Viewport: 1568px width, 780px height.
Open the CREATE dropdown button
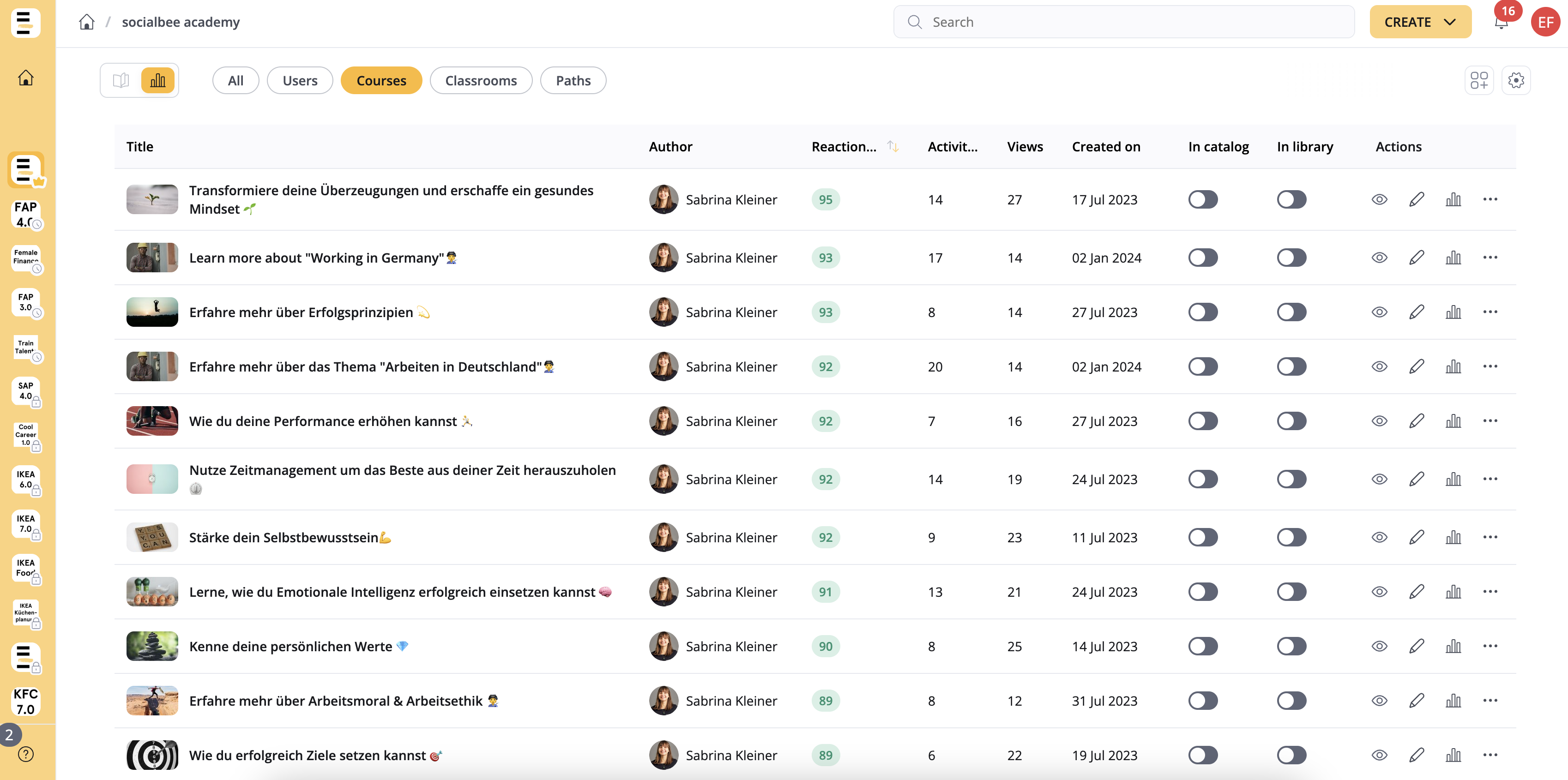point(1420,23)
